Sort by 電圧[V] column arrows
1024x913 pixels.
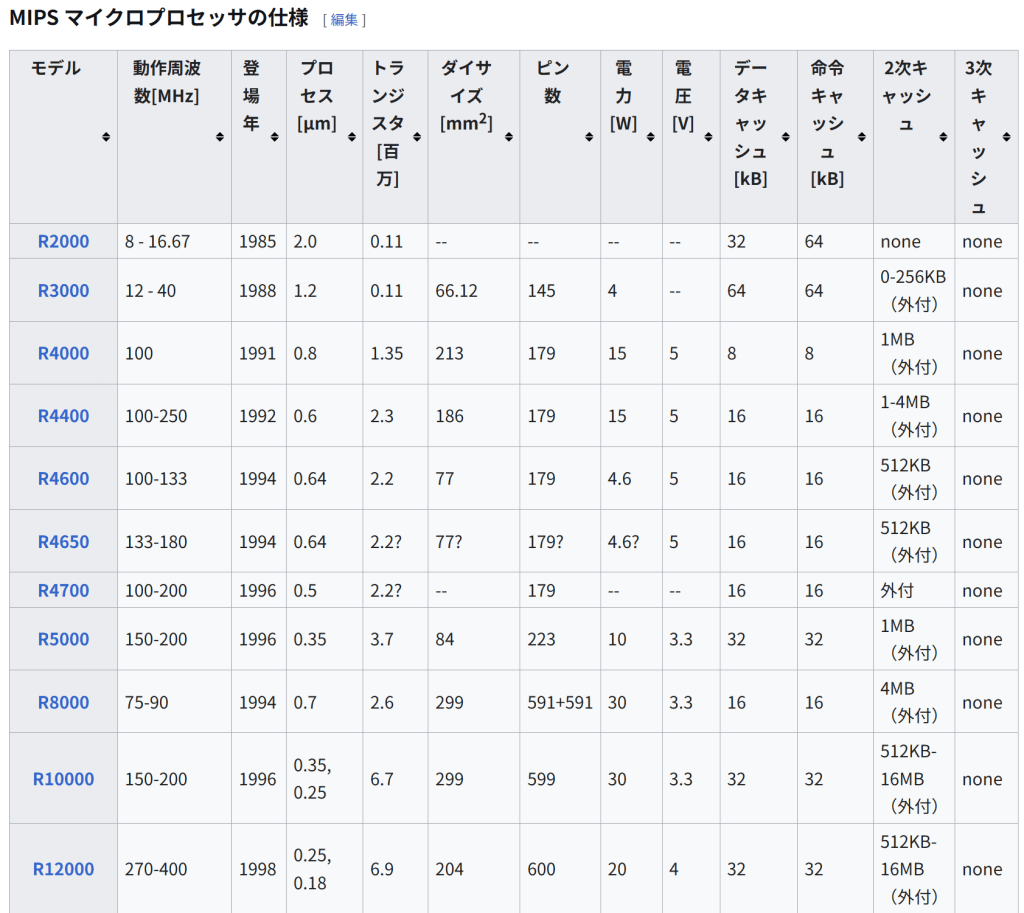click(709, 137)
